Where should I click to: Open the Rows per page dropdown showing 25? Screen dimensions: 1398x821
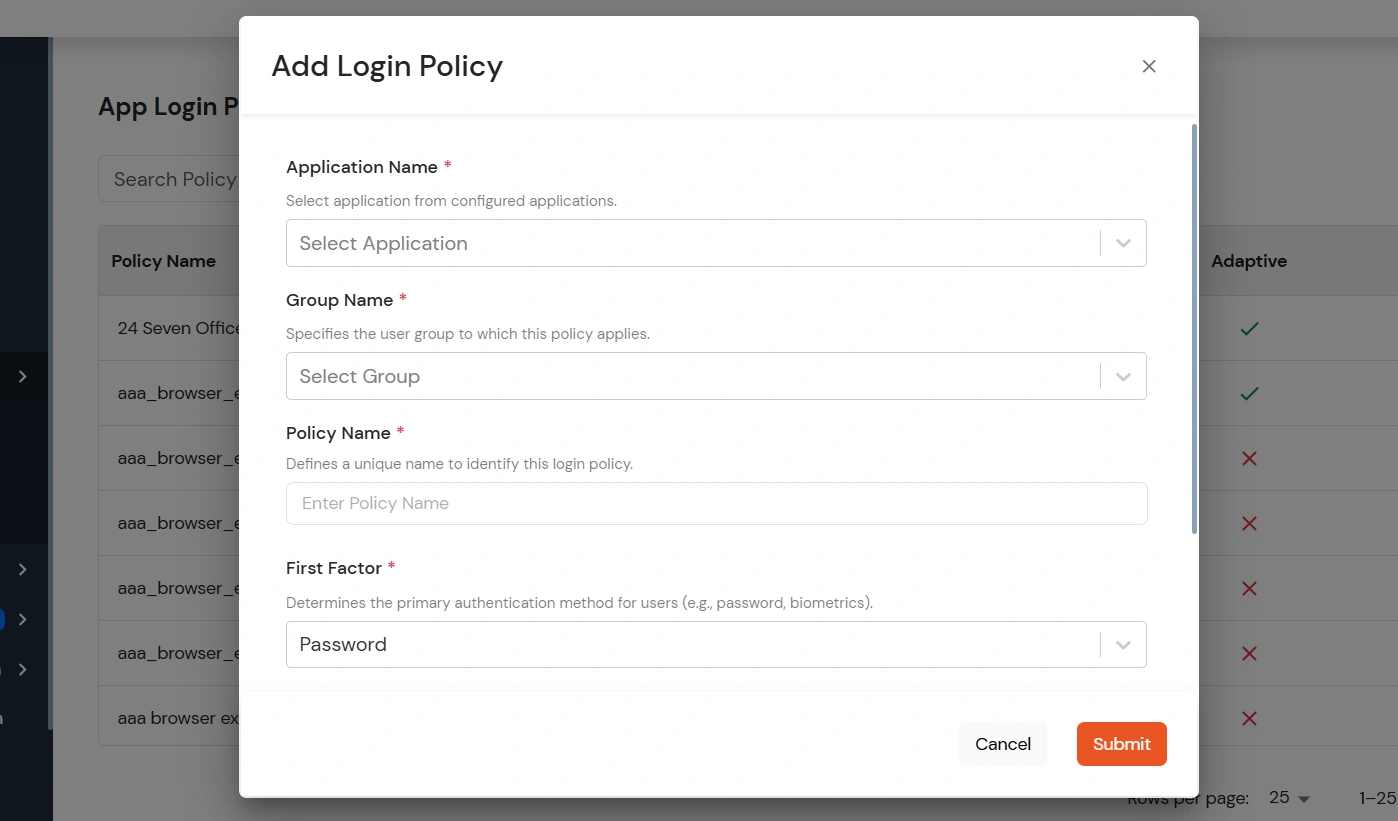coord(1286,797)
